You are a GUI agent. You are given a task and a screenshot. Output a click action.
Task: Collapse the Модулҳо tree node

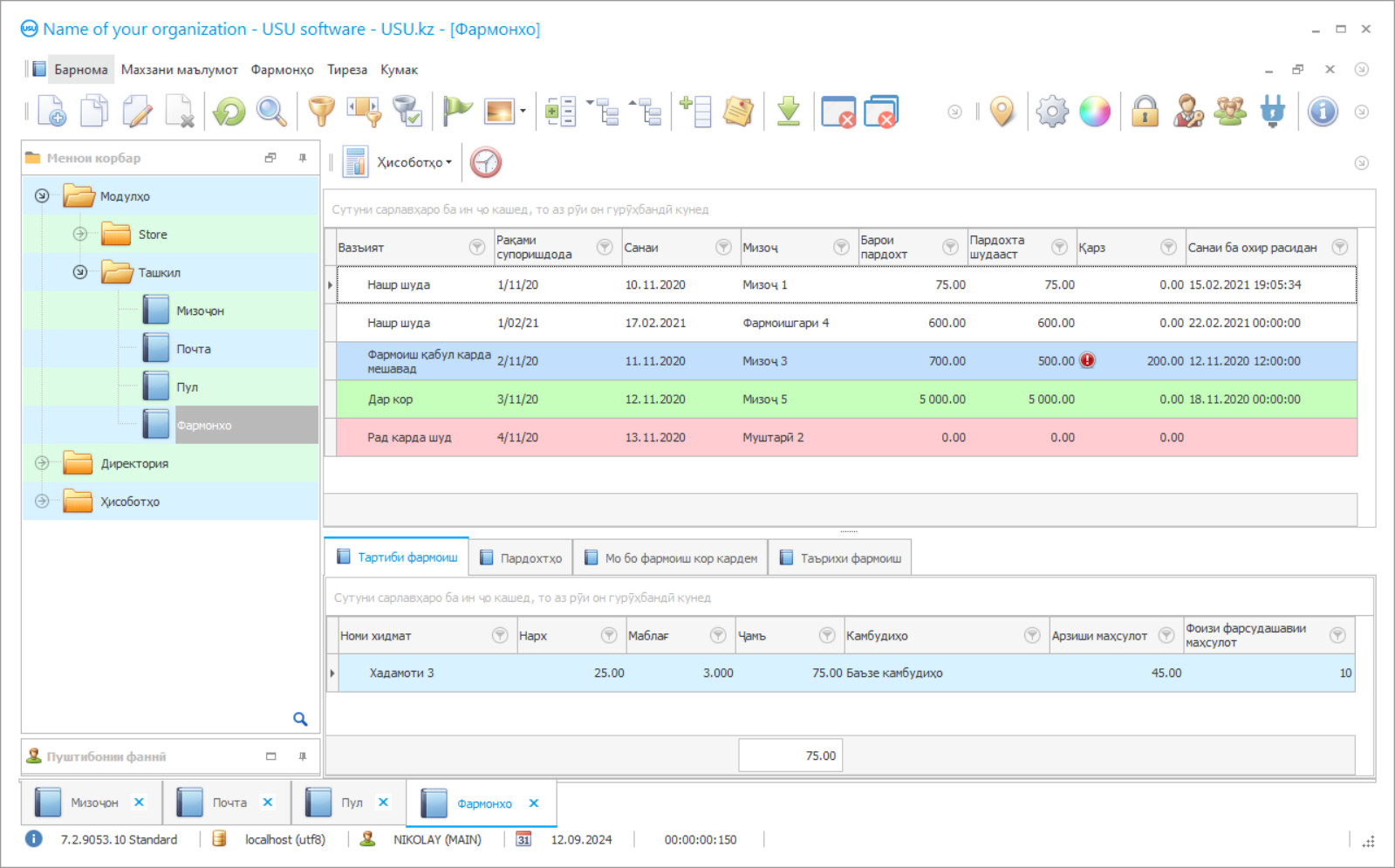[42, 195]
